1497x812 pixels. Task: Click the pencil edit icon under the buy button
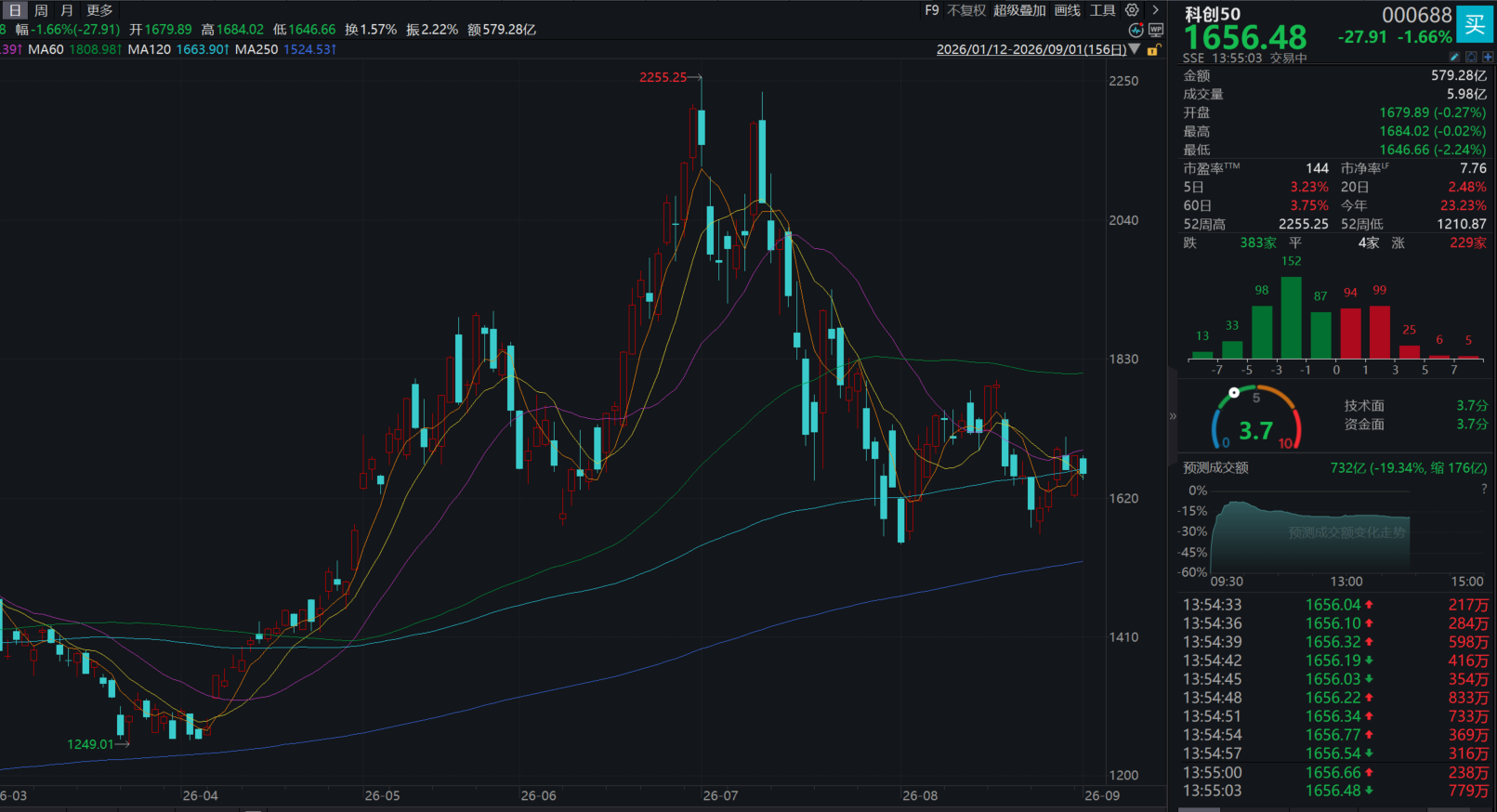[x=1454, y=58]
